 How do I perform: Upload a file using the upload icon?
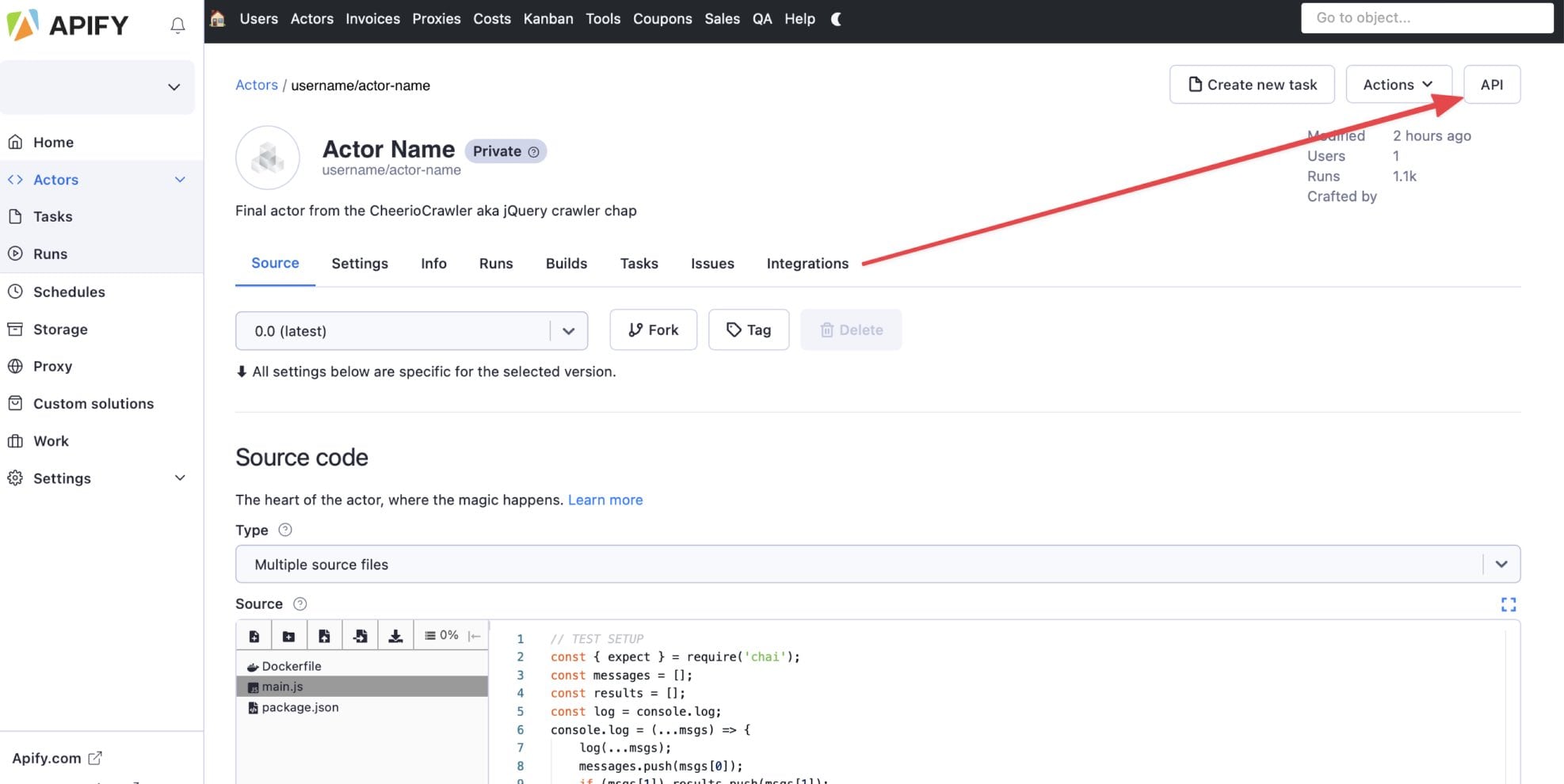point(323,634)
